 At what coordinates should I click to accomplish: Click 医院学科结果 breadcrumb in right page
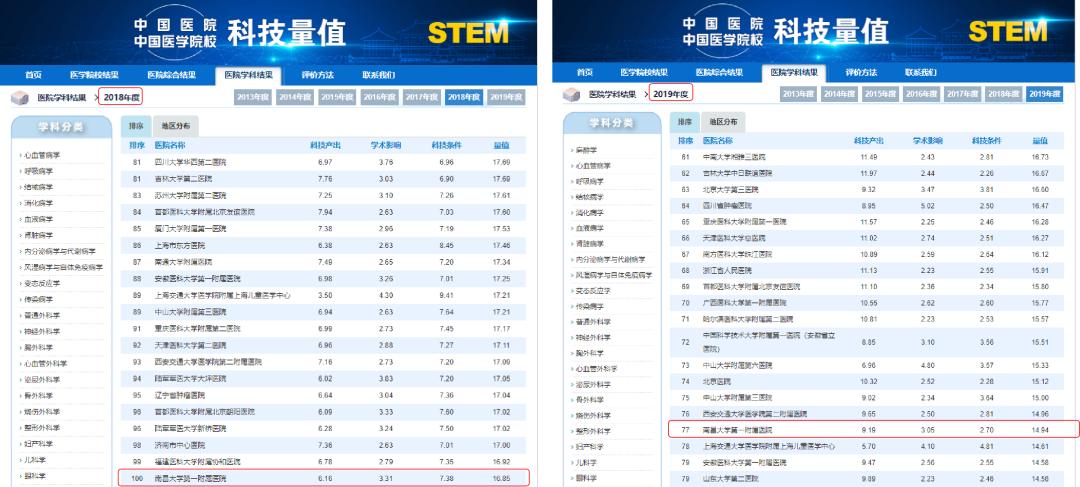click(613, 94)
